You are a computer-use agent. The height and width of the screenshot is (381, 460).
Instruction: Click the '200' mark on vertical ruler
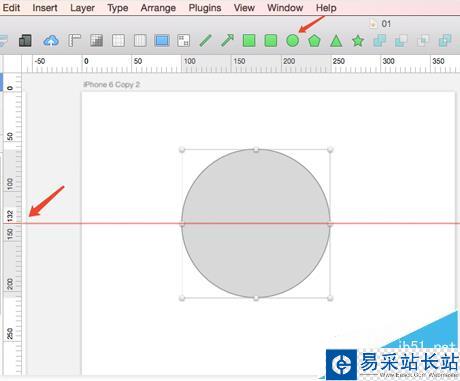point(10,284)
